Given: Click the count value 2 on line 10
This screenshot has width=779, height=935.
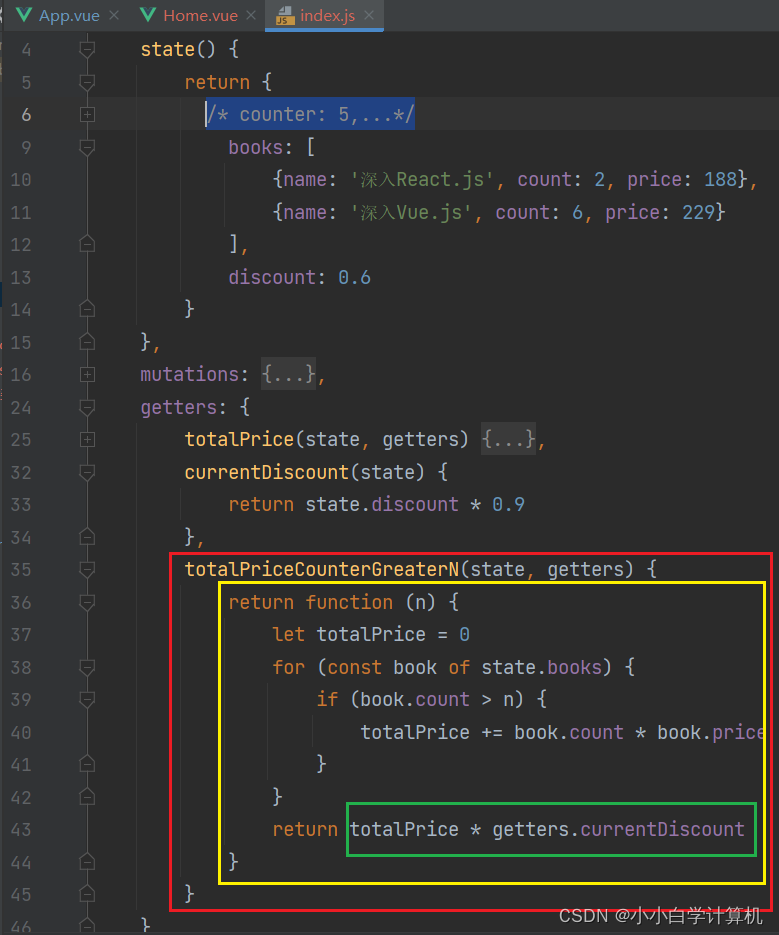Looking at the screenshot, I should [599, 179].
